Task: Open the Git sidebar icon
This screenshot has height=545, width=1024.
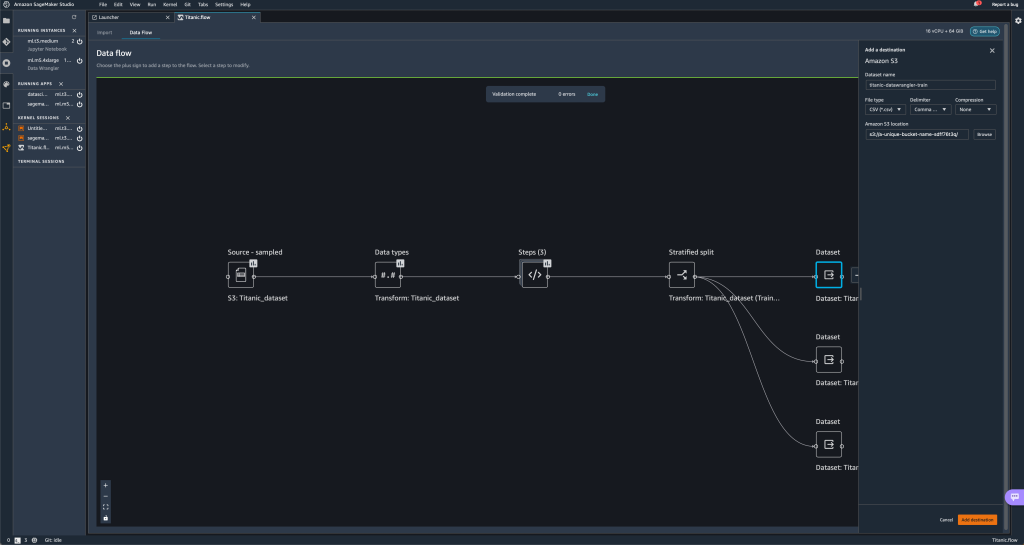Action: pos(7,42)
